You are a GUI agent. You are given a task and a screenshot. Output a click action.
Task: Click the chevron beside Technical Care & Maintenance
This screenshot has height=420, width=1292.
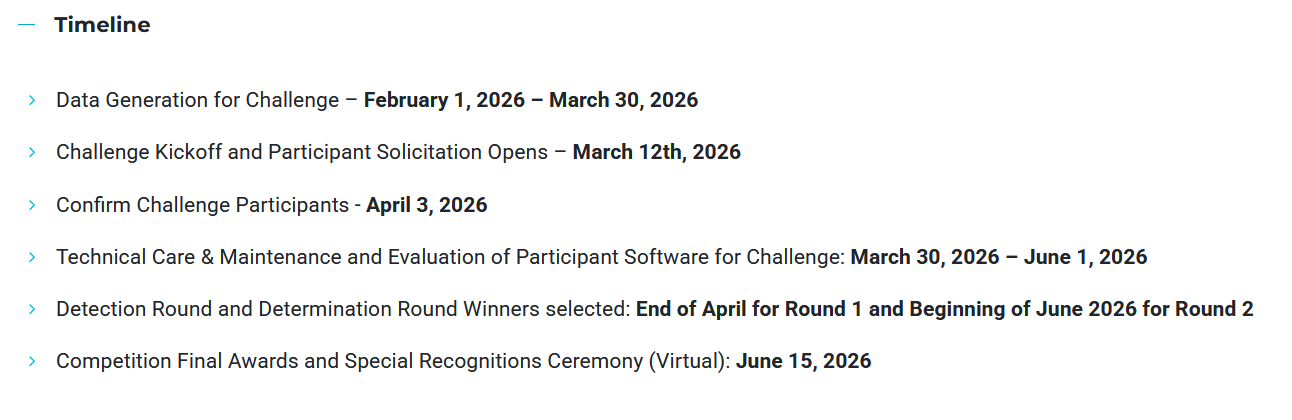(32, 257)
